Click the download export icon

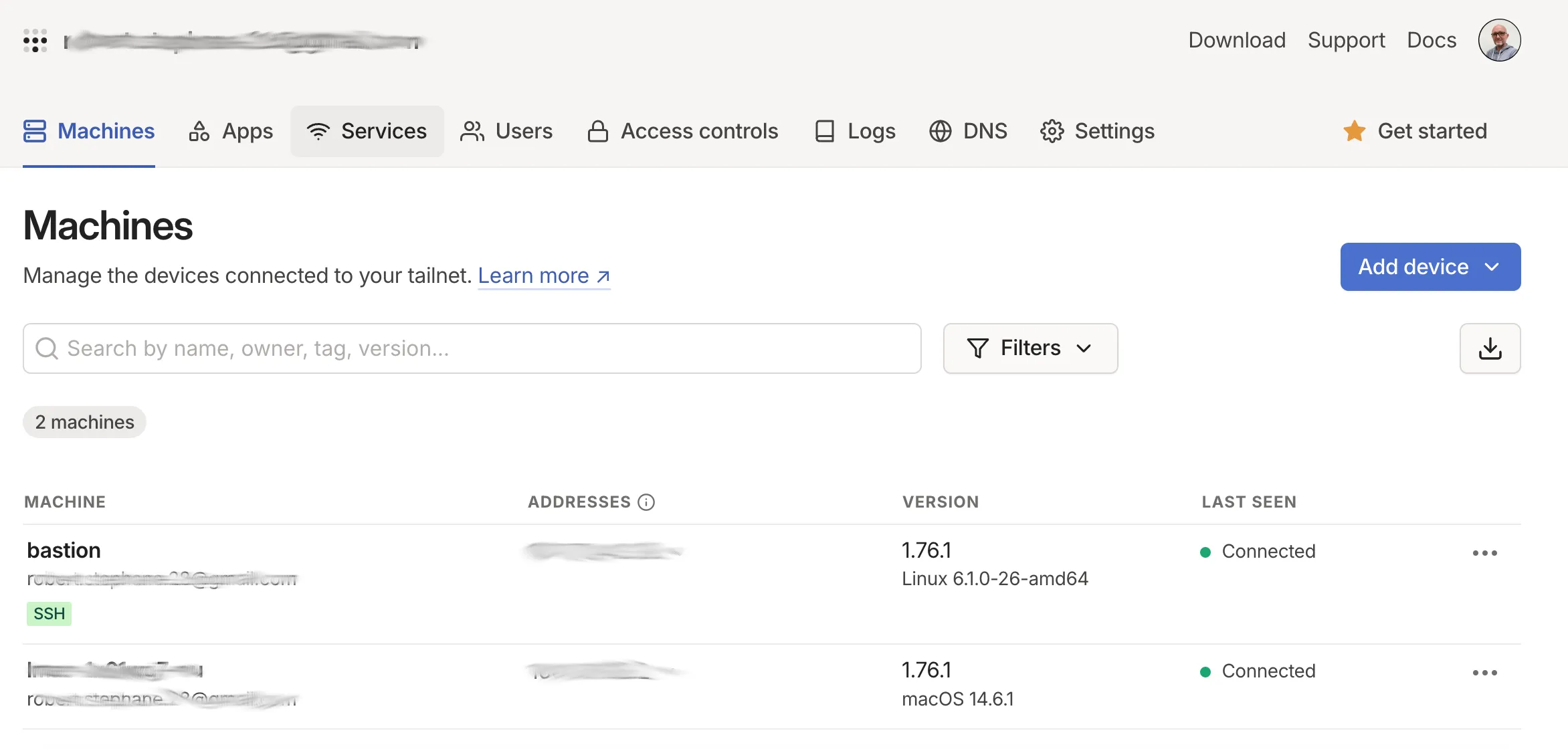[x=1491, y=348]
